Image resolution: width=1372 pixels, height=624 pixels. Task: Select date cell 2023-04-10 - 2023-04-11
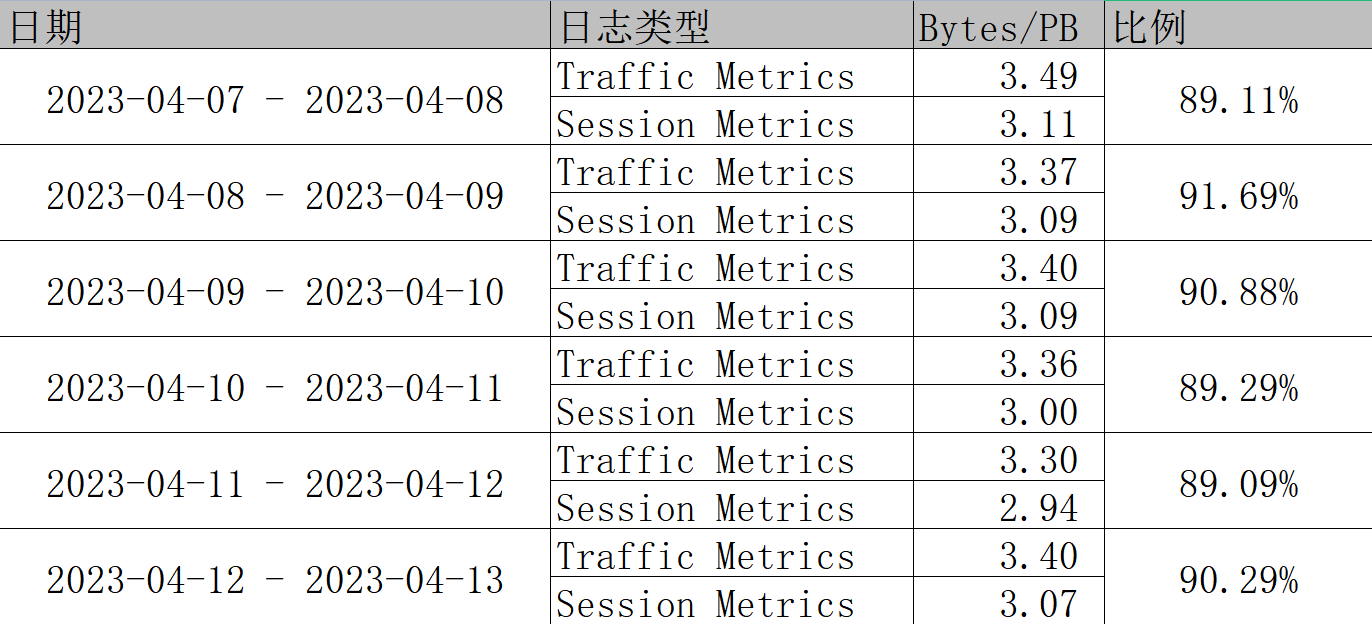[x=275, y=388]
